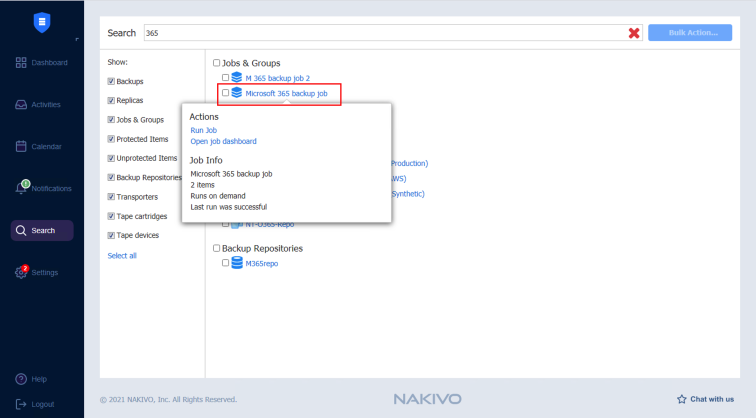Select the Microsoft 365 backup job checkbox
756x418 pixels.
226,93
